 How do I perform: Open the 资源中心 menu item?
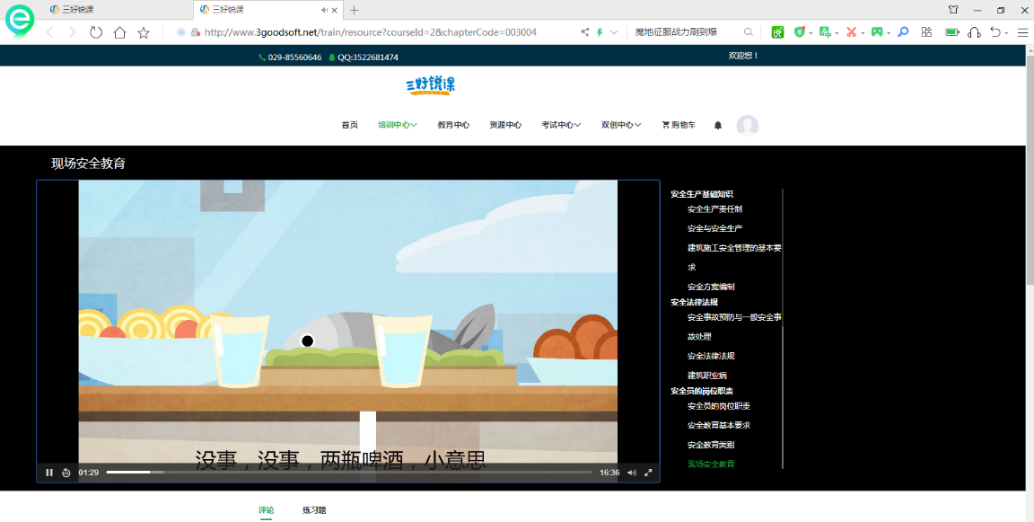click(505, 125)
